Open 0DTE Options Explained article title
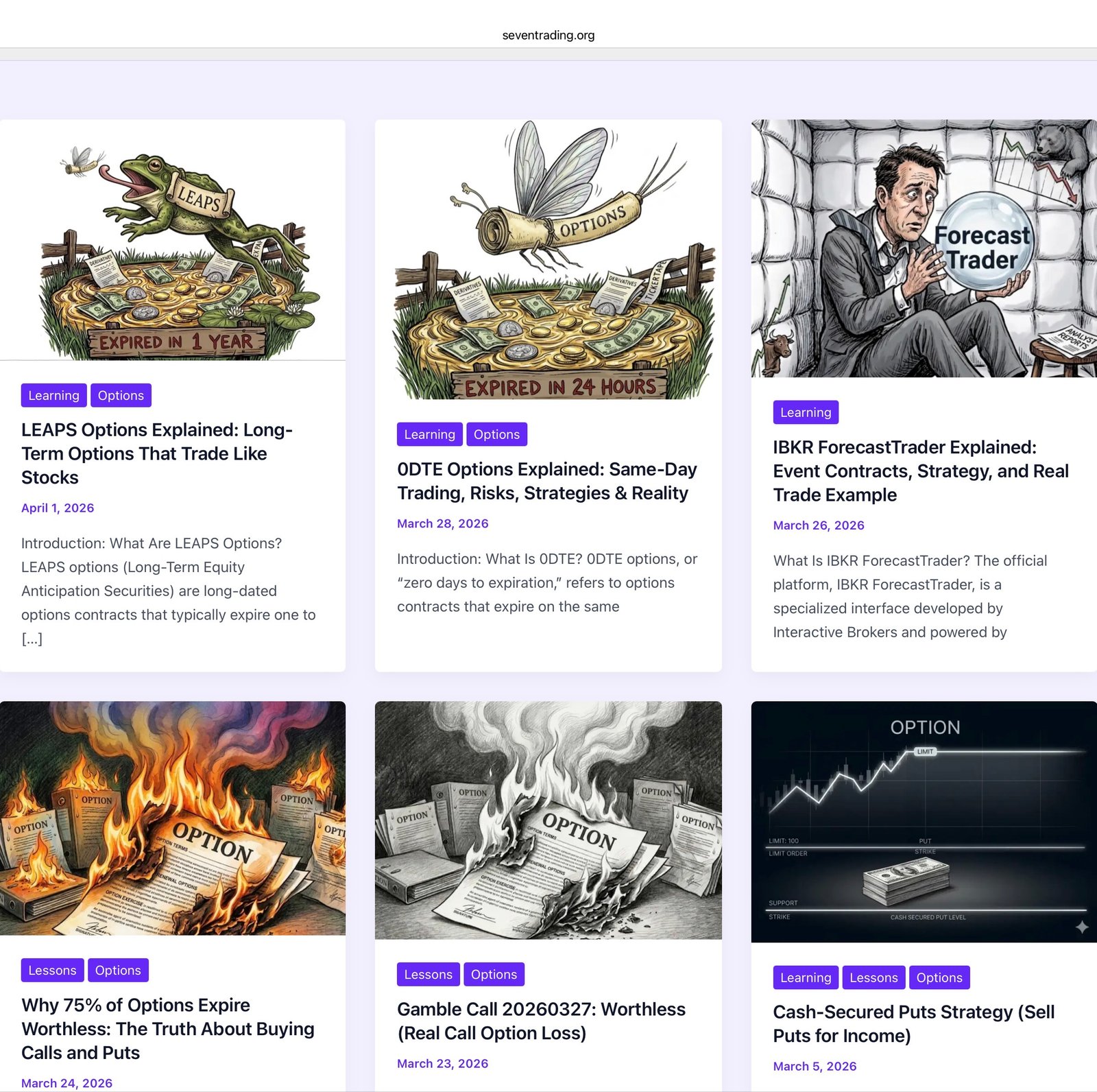 point(547,481)
